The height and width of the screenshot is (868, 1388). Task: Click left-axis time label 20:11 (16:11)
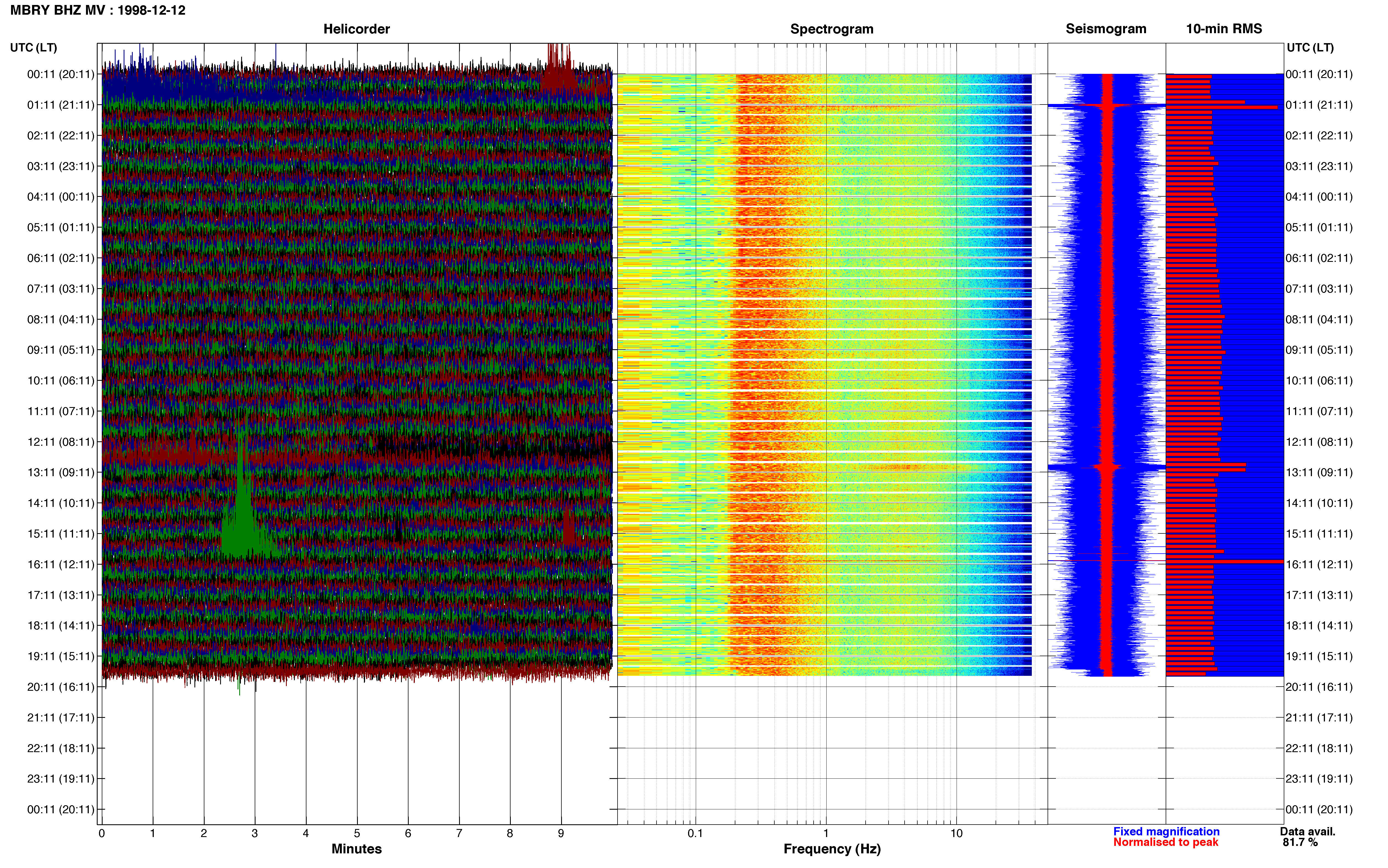pyautogui.click(x=61, y=687)
